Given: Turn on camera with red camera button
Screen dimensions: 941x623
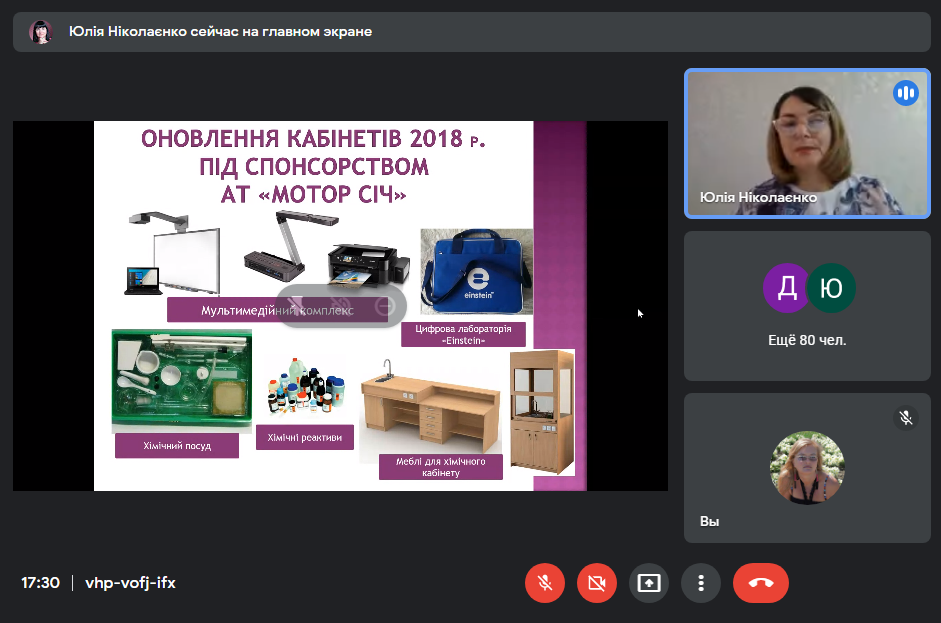Looking at the screenshot, I should [x=597, y=583].
